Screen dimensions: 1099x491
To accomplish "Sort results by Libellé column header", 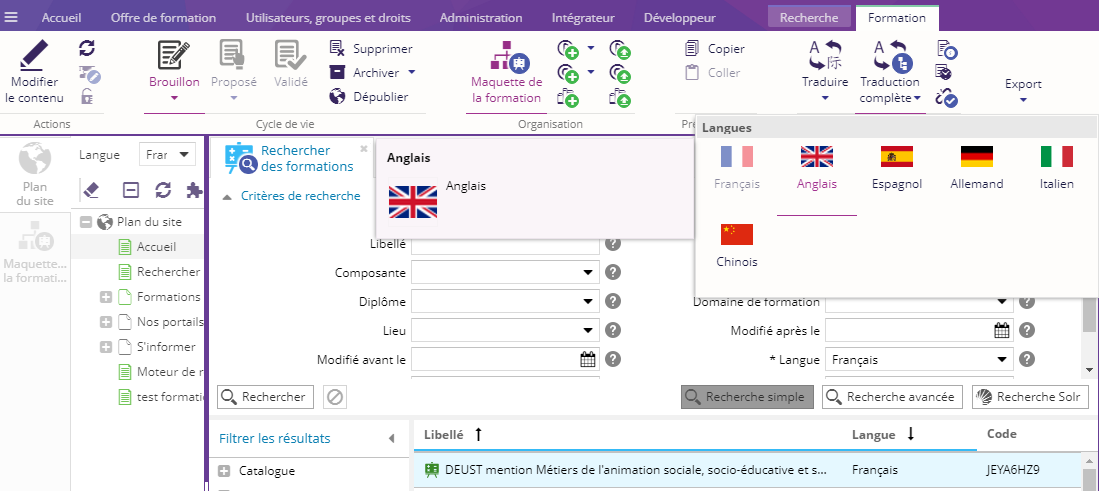I will tap(443, 434).
